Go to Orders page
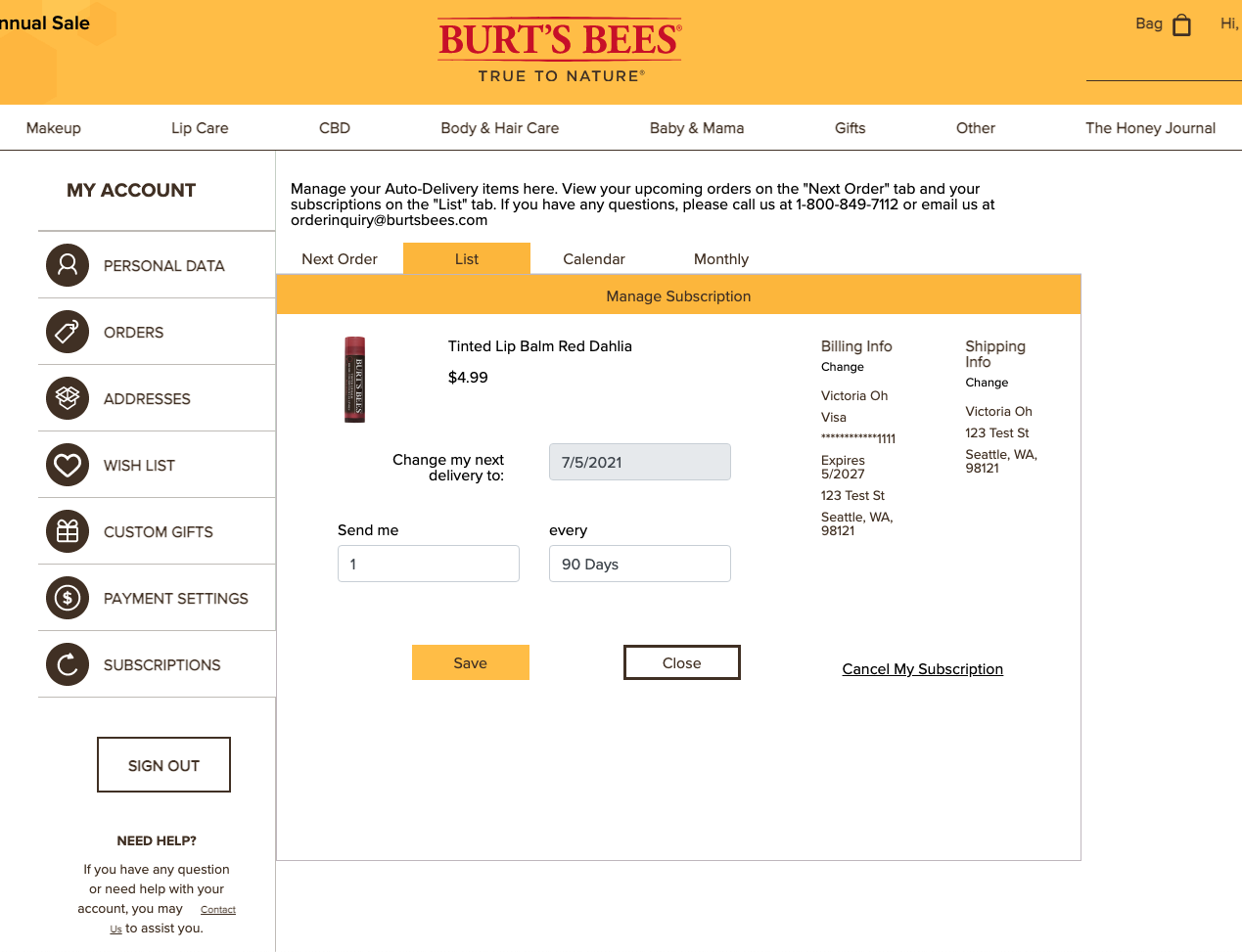Viewport: 1242px width, 952px height. pyautogui.click(x=134, y=333)
